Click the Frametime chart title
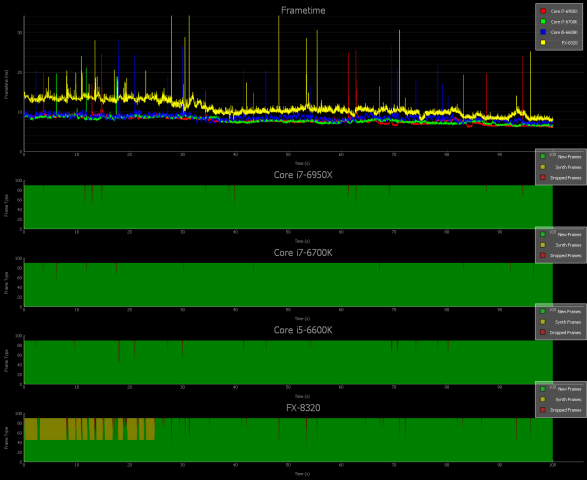 [303, 10]
